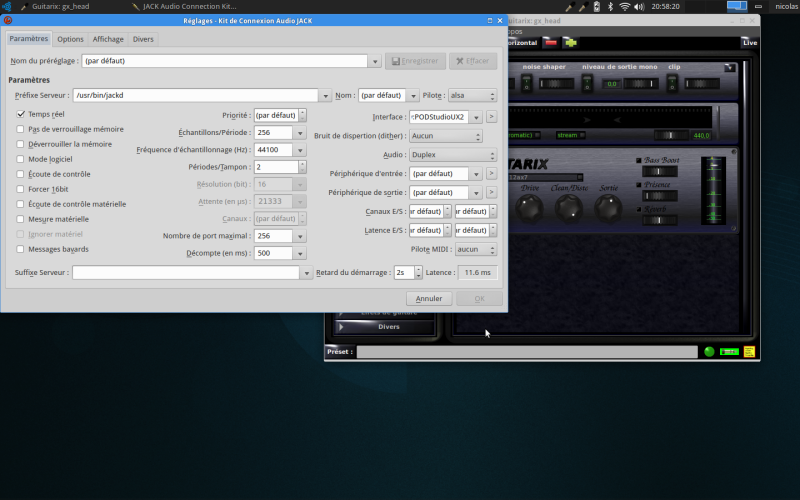
Task: Toggle the Présence checkbox in Guitarix
Action: pos(638,185)
